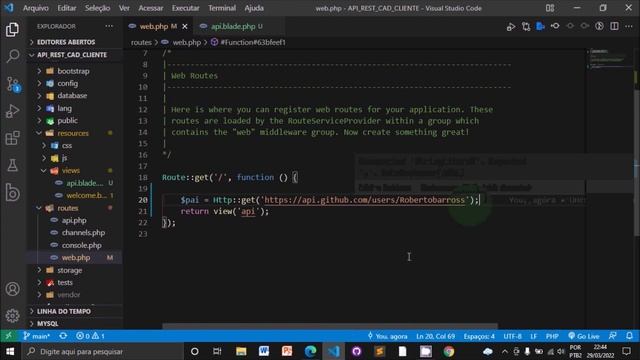Open channels.php file
This screenshot has height=360, width=640.
tap(74, 233)
